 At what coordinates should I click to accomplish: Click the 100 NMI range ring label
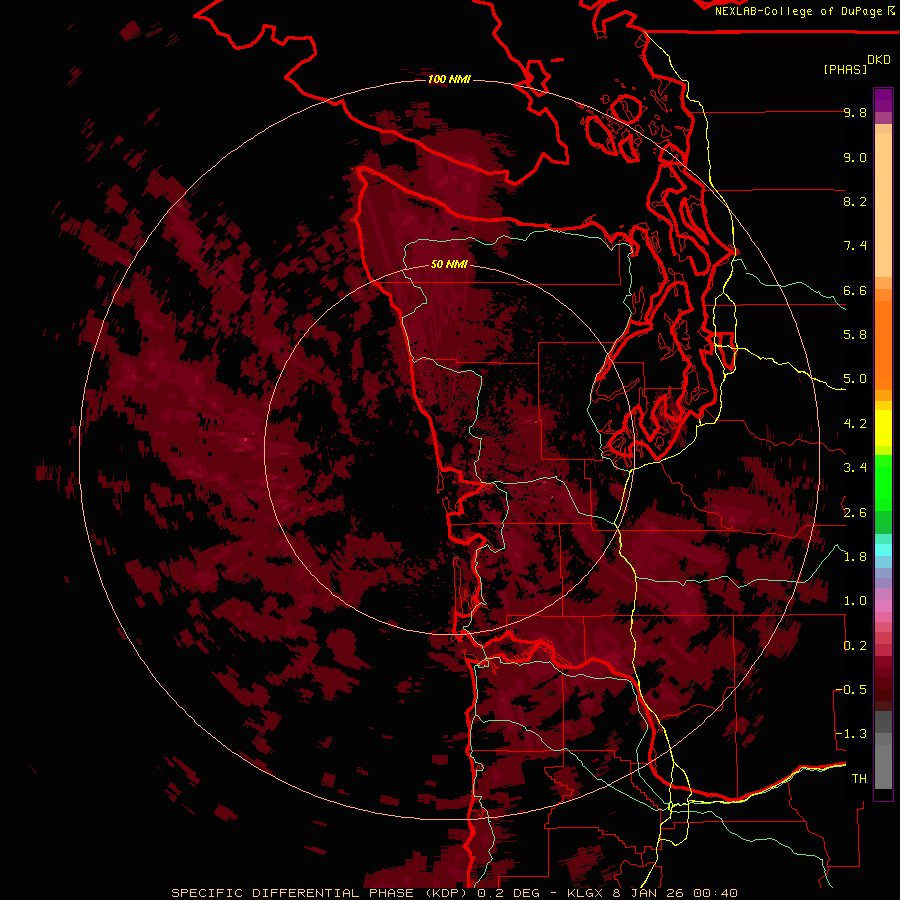pyautogui.click(x=449, y=79)
